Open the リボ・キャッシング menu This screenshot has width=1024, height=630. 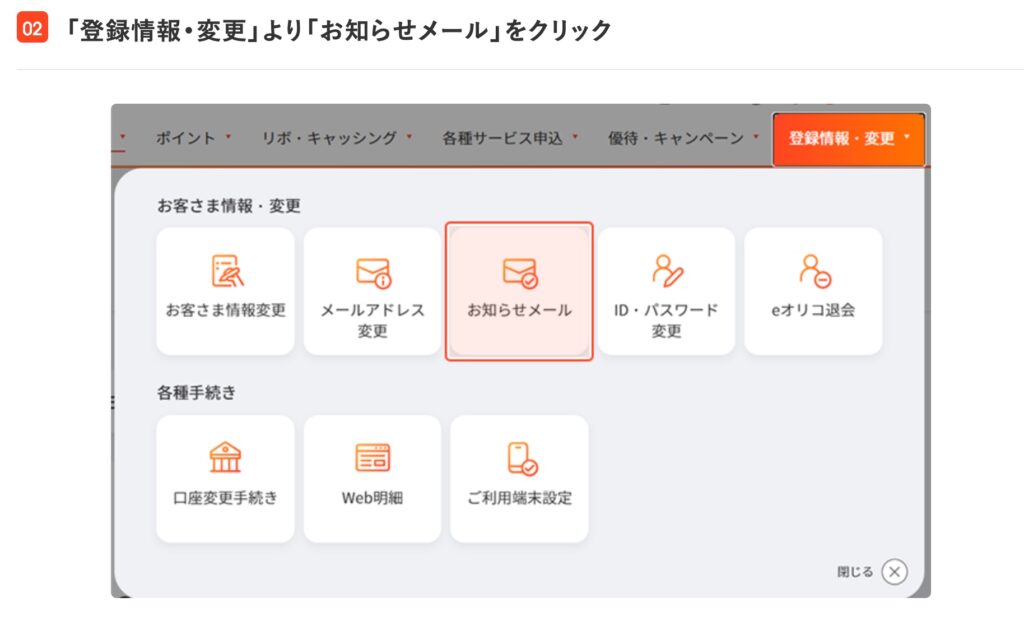point(329,138)
